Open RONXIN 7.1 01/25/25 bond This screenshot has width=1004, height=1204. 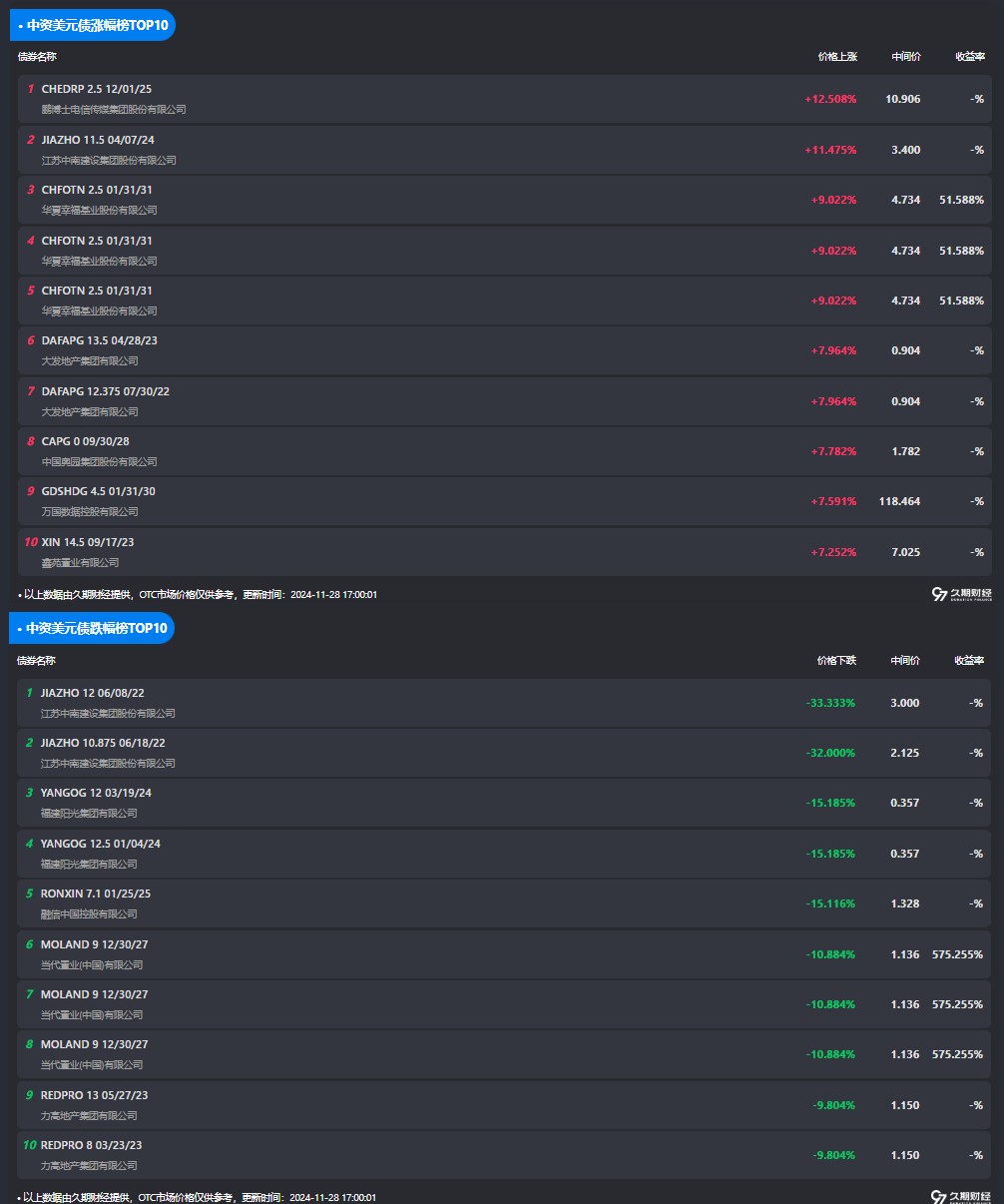96,894
